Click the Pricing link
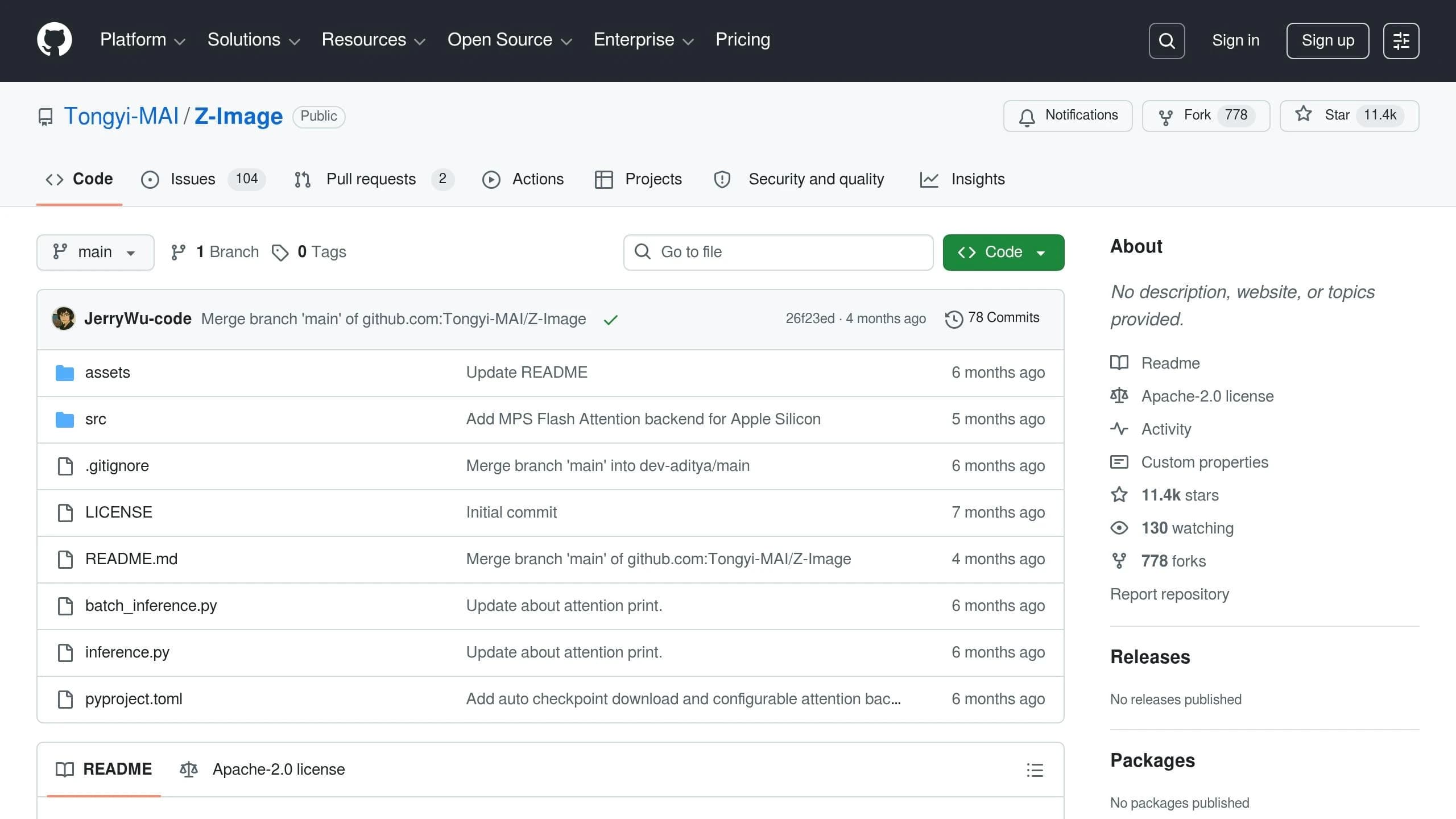The image size is (1456, 819). coord(743,40)
